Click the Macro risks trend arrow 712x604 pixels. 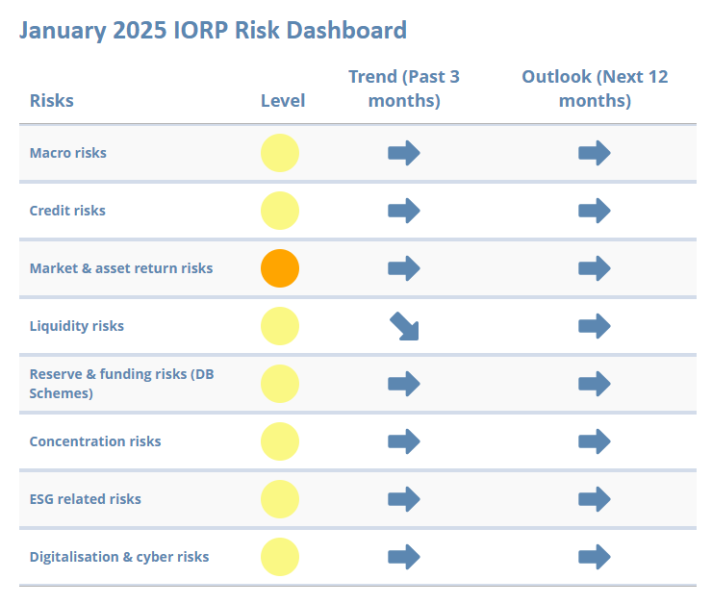(403, 153)
